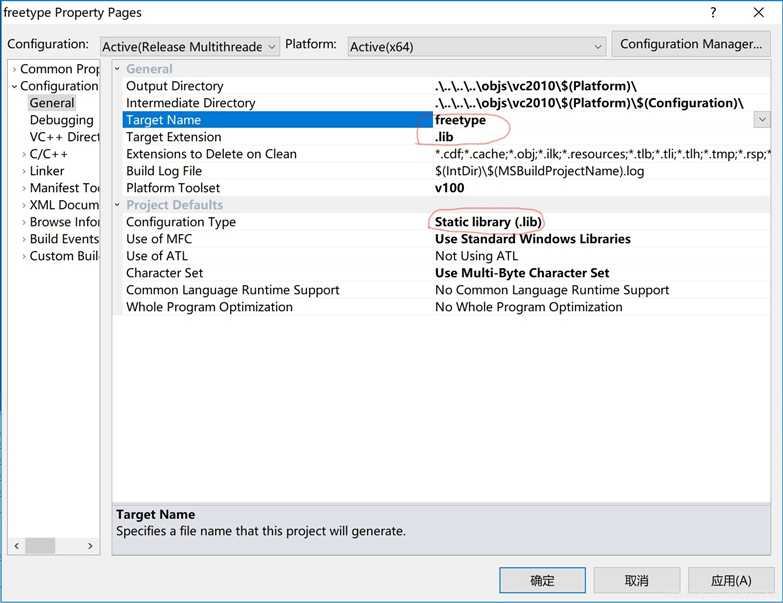Screen dimensions: 783x603
Task: Expand the Build Events tree node
Action: pyautogui.click(x=24, y=239)
